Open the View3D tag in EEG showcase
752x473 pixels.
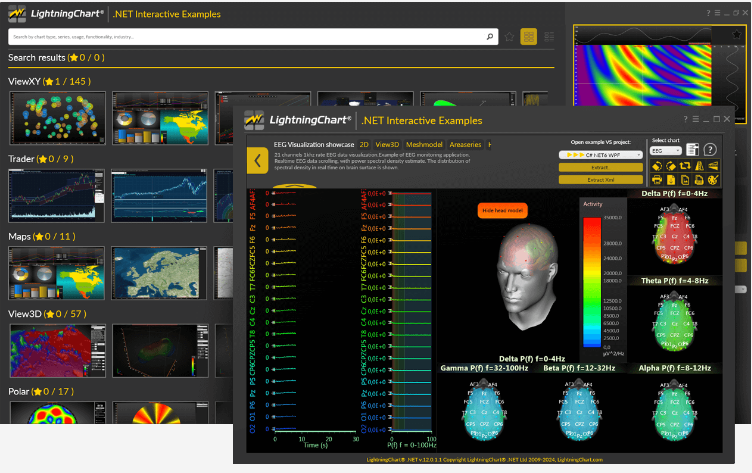387,144
